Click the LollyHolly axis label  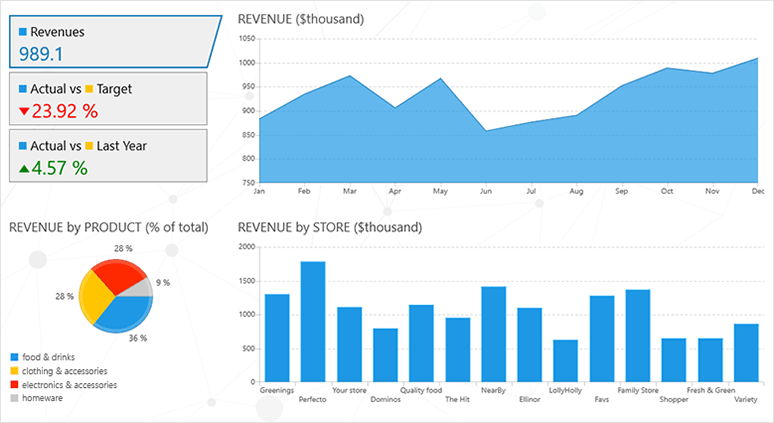tap(566, 390)
